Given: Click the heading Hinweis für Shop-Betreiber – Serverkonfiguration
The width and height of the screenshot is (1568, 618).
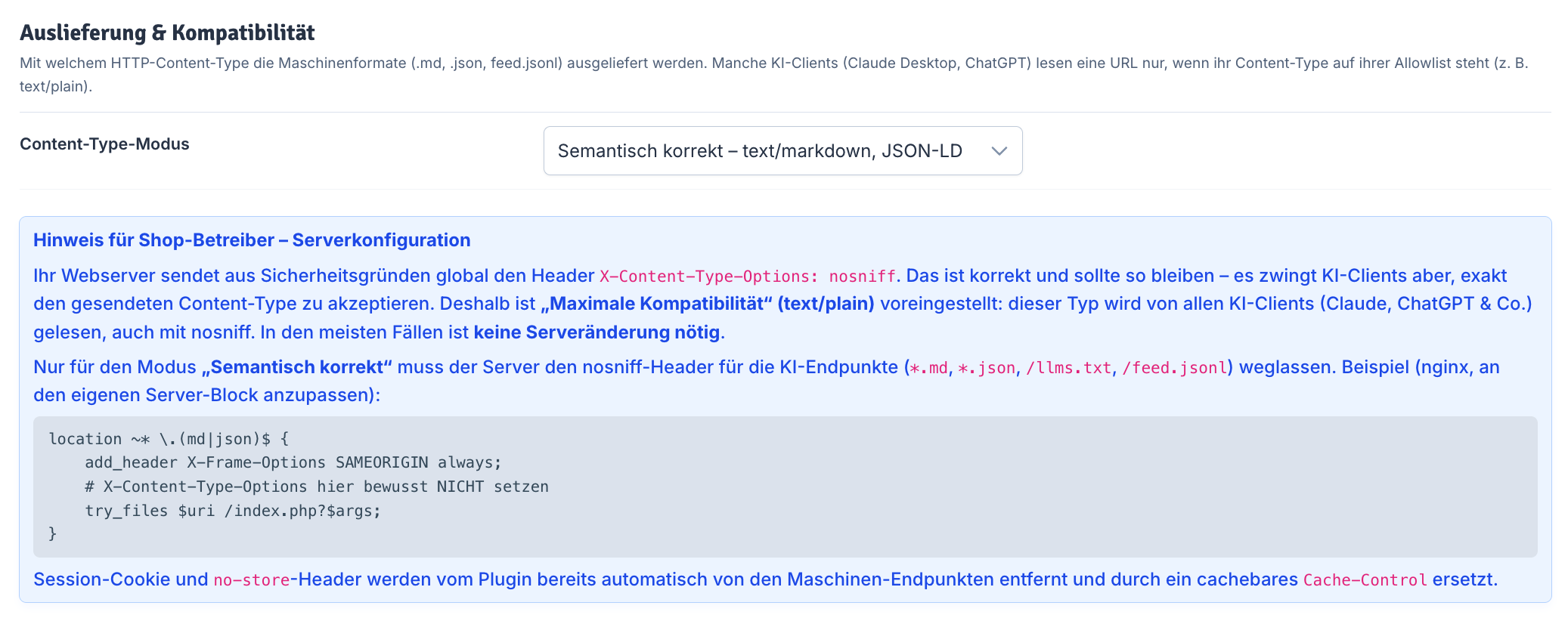Looking at the screenshot, I should pyautogui.click(x=252, y=240).
